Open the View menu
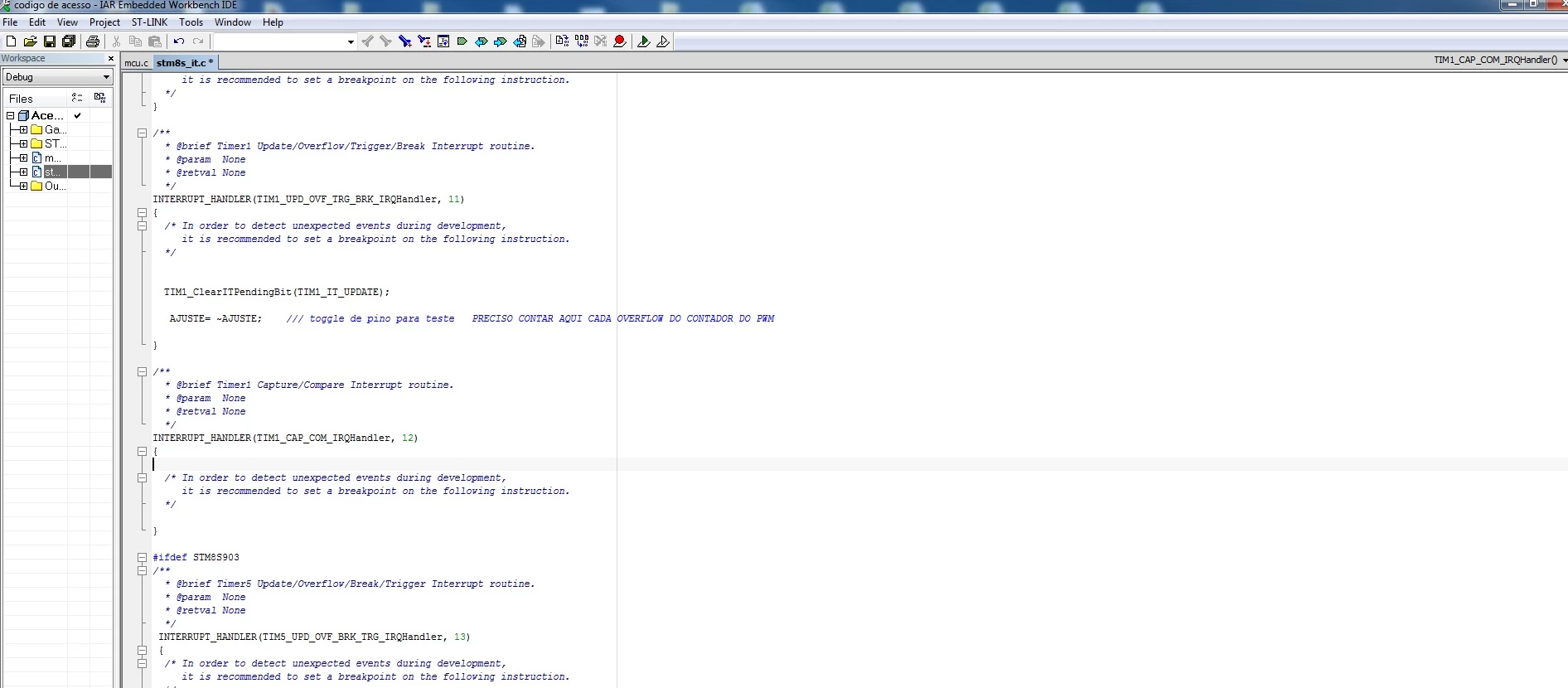 (67, 22)
